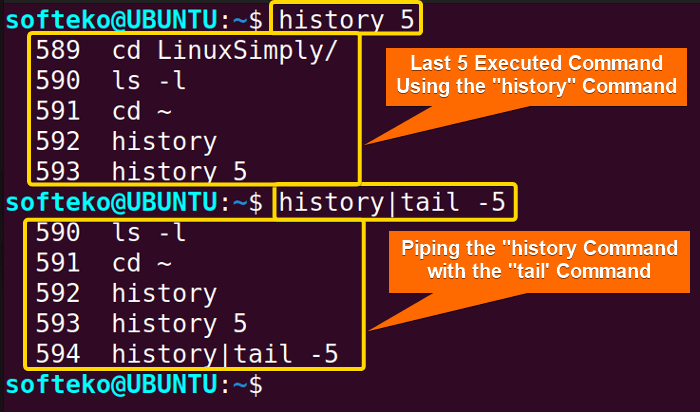Click the empty last softeko@UBUNTU prompt line
The image size is (700, 412).
point(134,385)
